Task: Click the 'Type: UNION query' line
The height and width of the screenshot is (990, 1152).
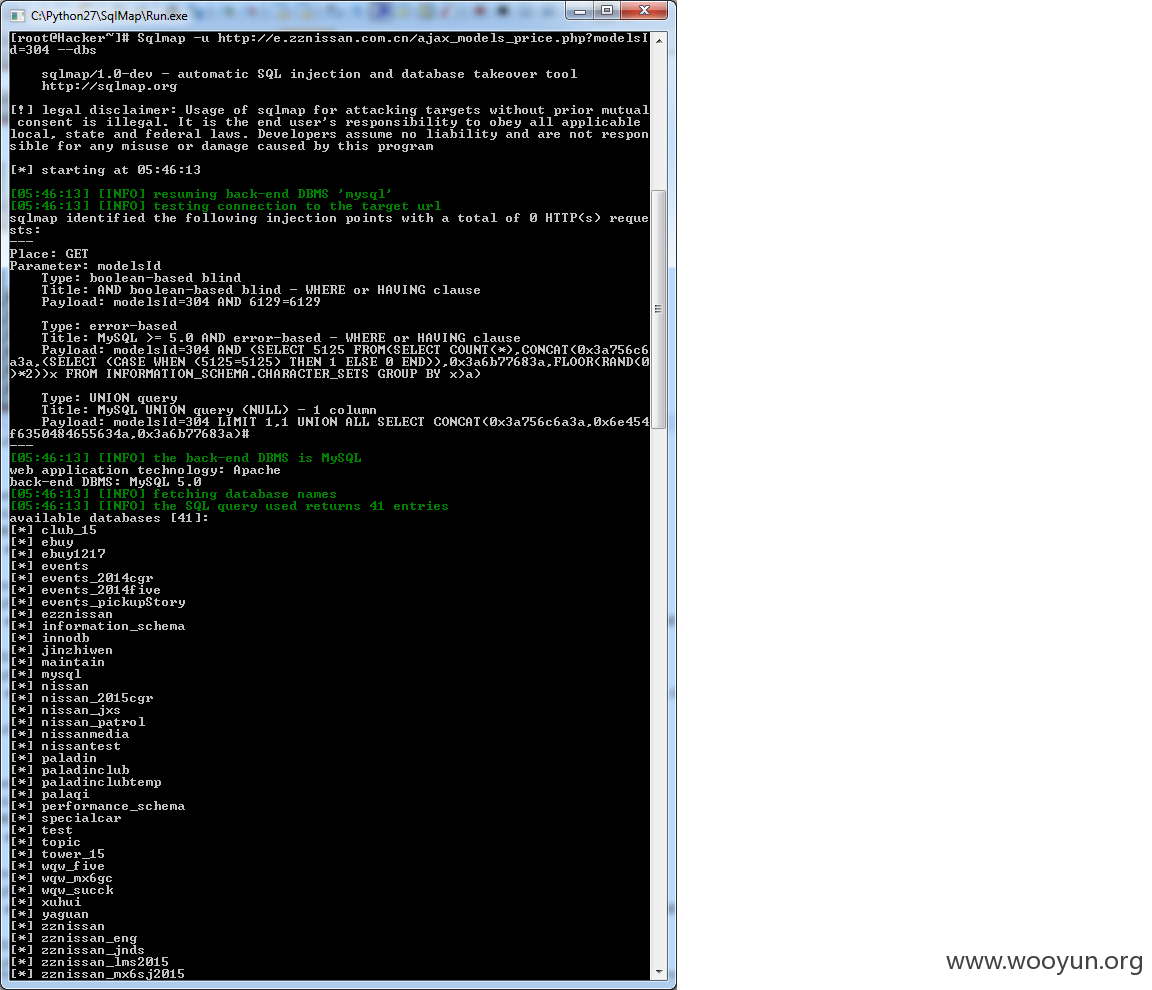Action: coord(109,397)
